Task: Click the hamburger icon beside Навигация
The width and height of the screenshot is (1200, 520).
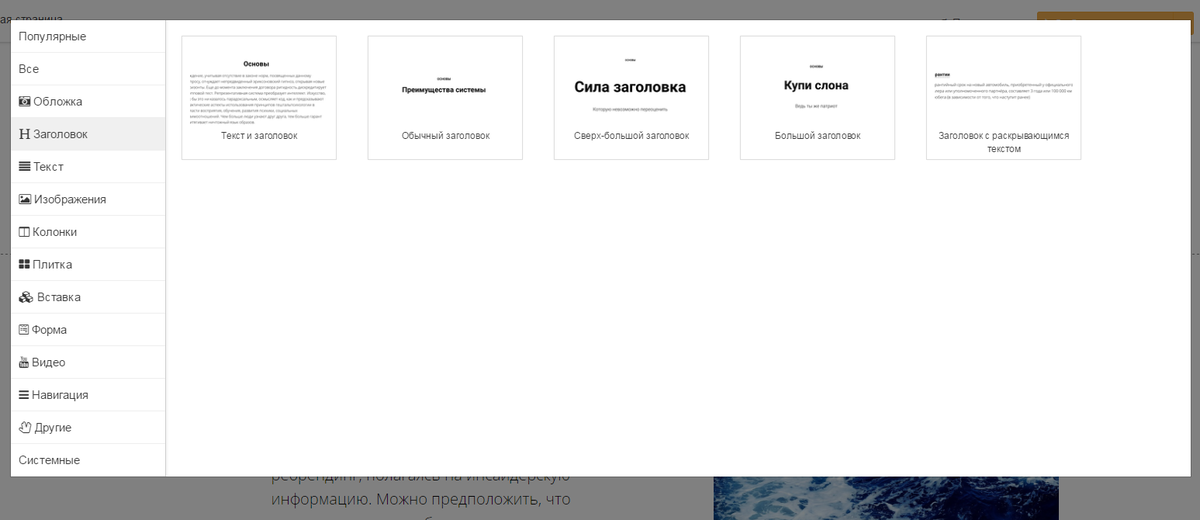Action: pos(25,395)
